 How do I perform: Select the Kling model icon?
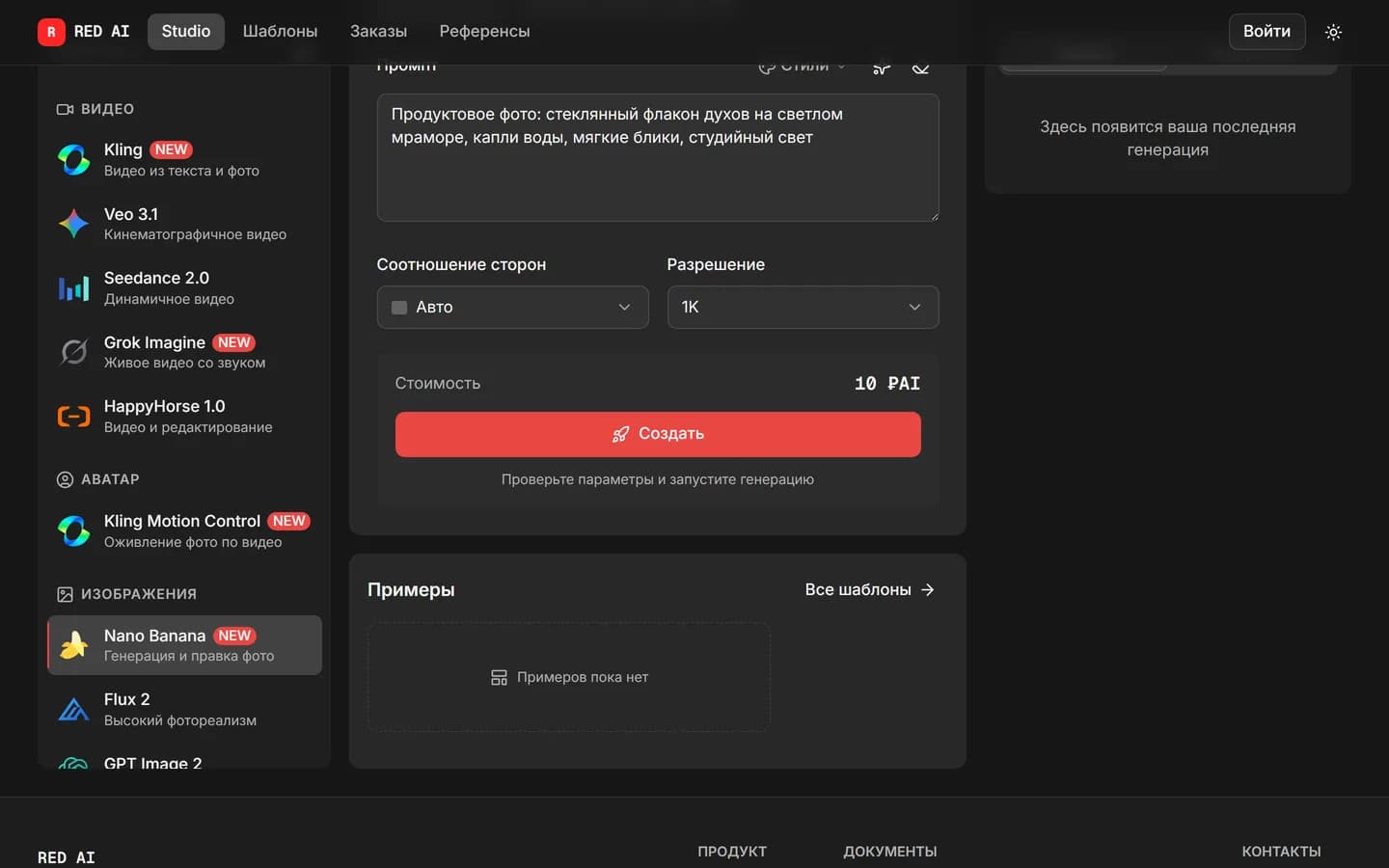[x=73, y=159]
